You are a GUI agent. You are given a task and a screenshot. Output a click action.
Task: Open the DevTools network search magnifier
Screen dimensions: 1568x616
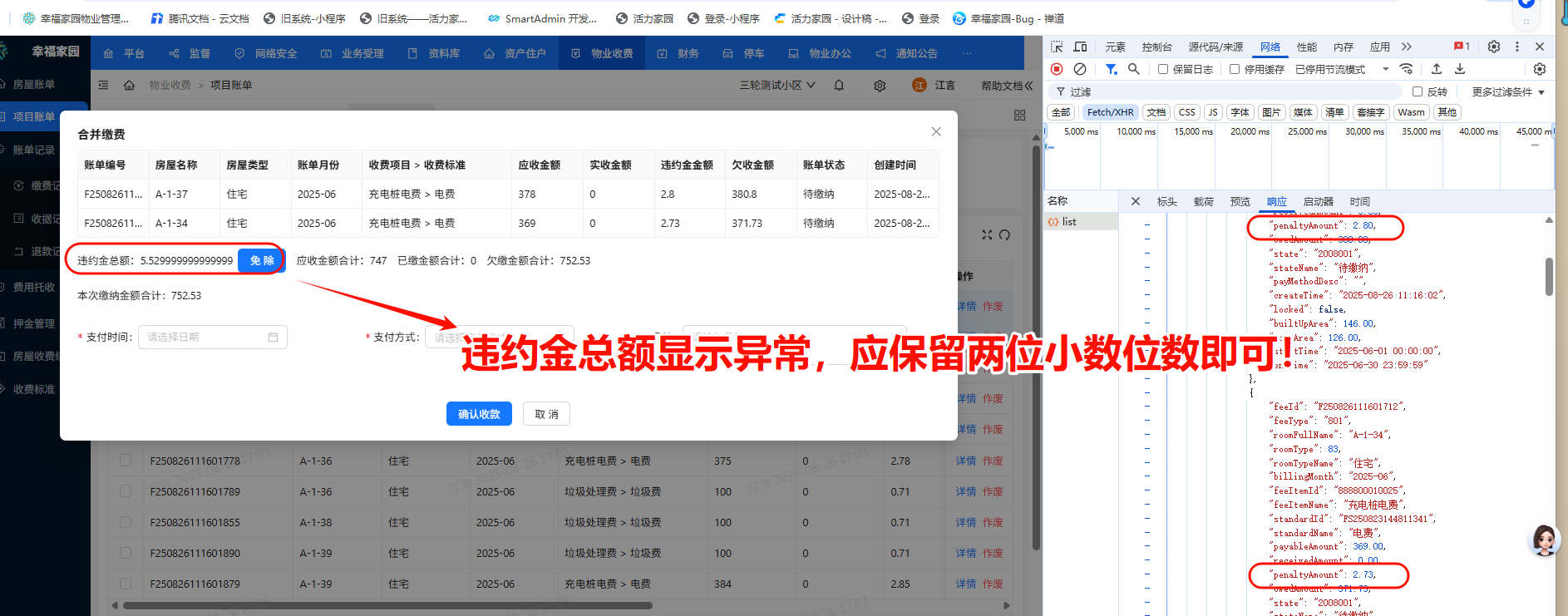(1133, 69)
